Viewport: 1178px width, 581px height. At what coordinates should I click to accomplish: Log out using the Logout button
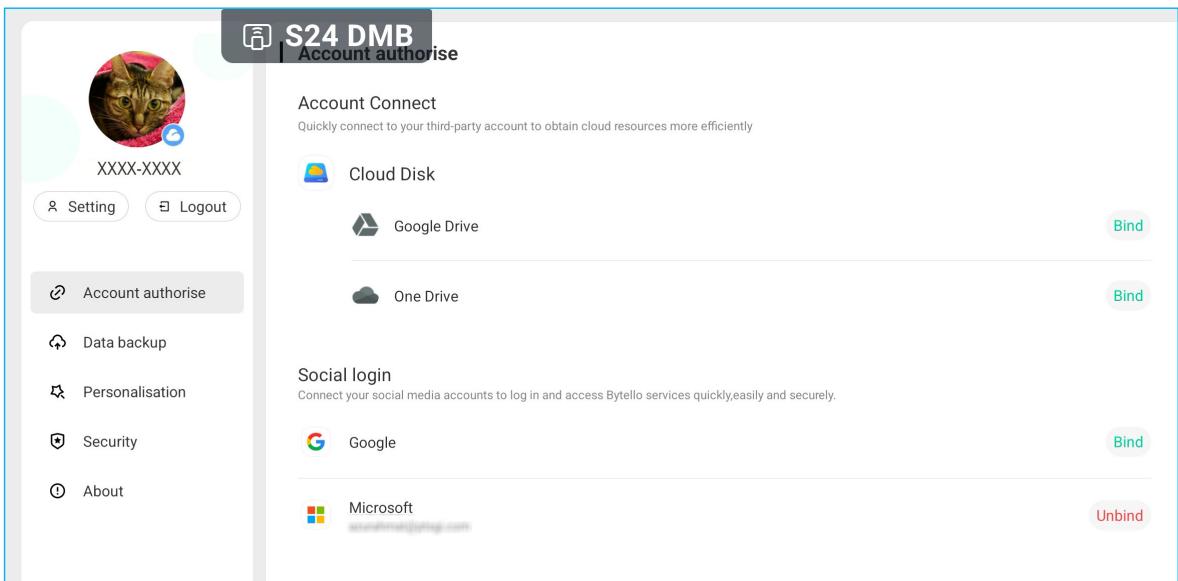(193, 207)
